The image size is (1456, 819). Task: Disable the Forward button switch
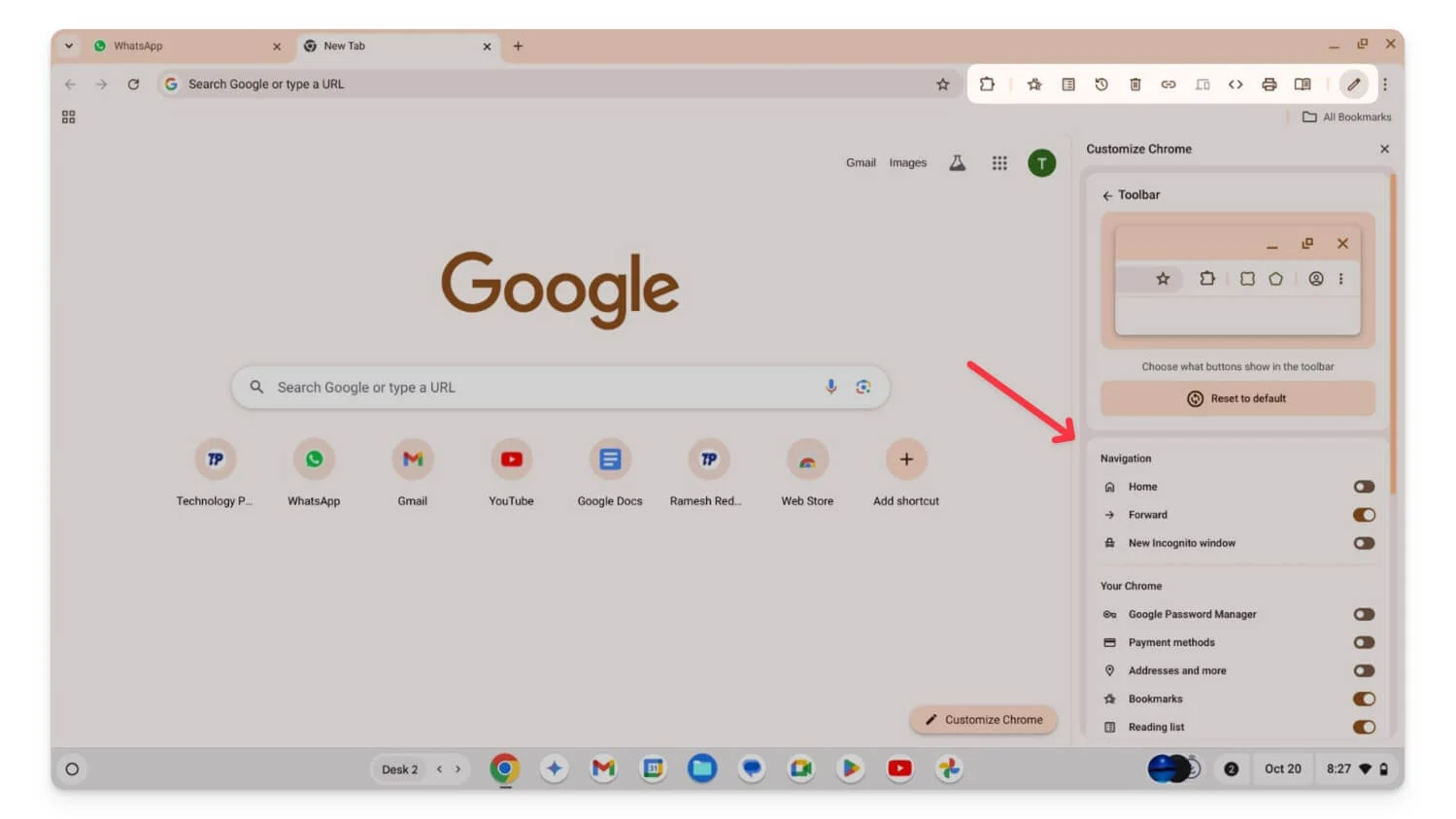pos(1364,515)
